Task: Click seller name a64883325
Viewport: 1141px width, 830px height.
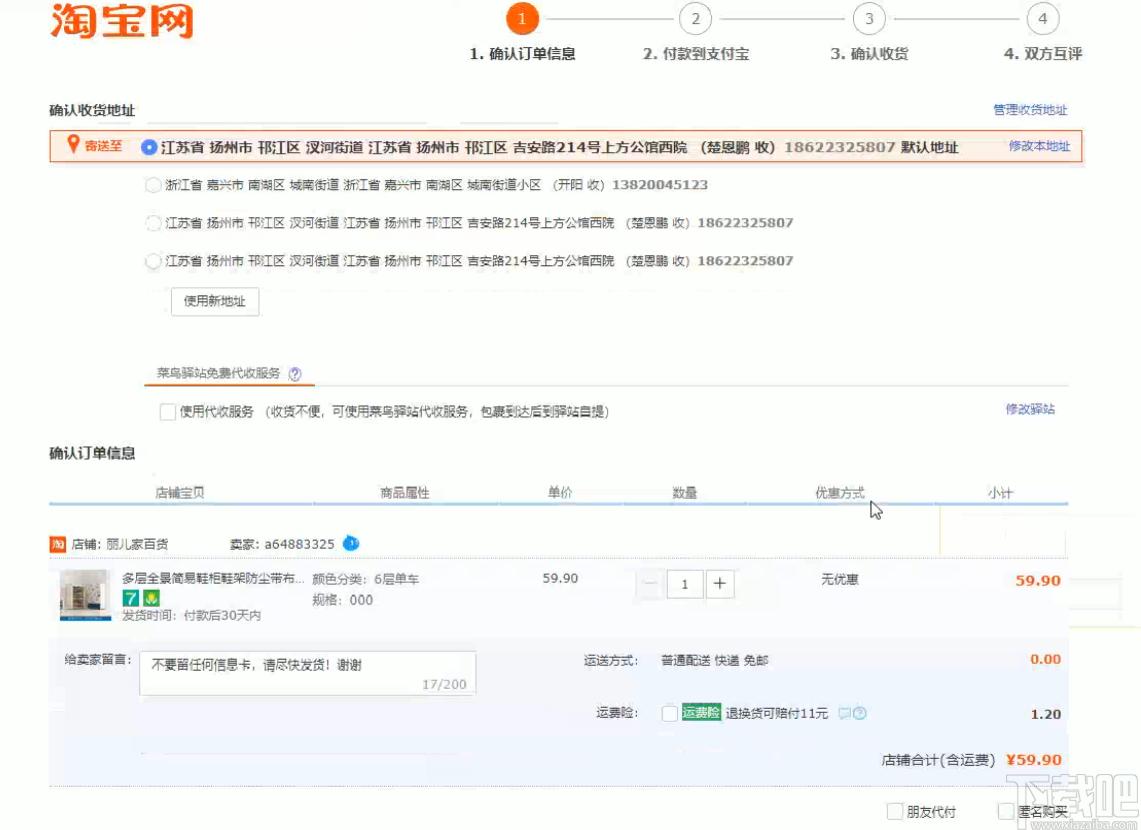Action: tap(299, 544)
